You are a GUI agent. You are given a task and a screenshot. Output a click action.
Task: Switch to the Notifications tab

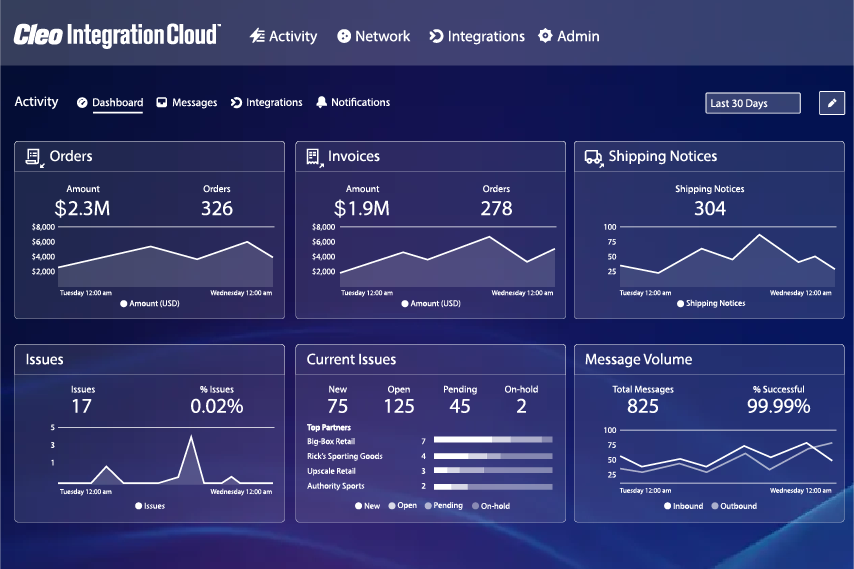coord(353,102)
